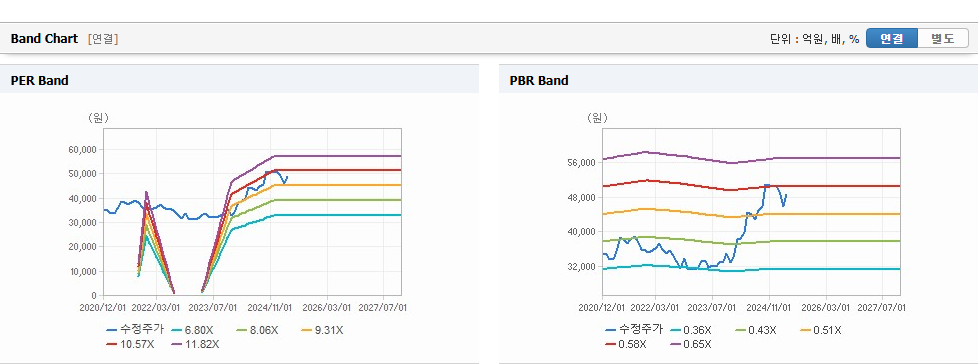The height and width of the screenshot is (364, 978).
Task: Click the PBR Band chart plot area
Action: (751, 212)
